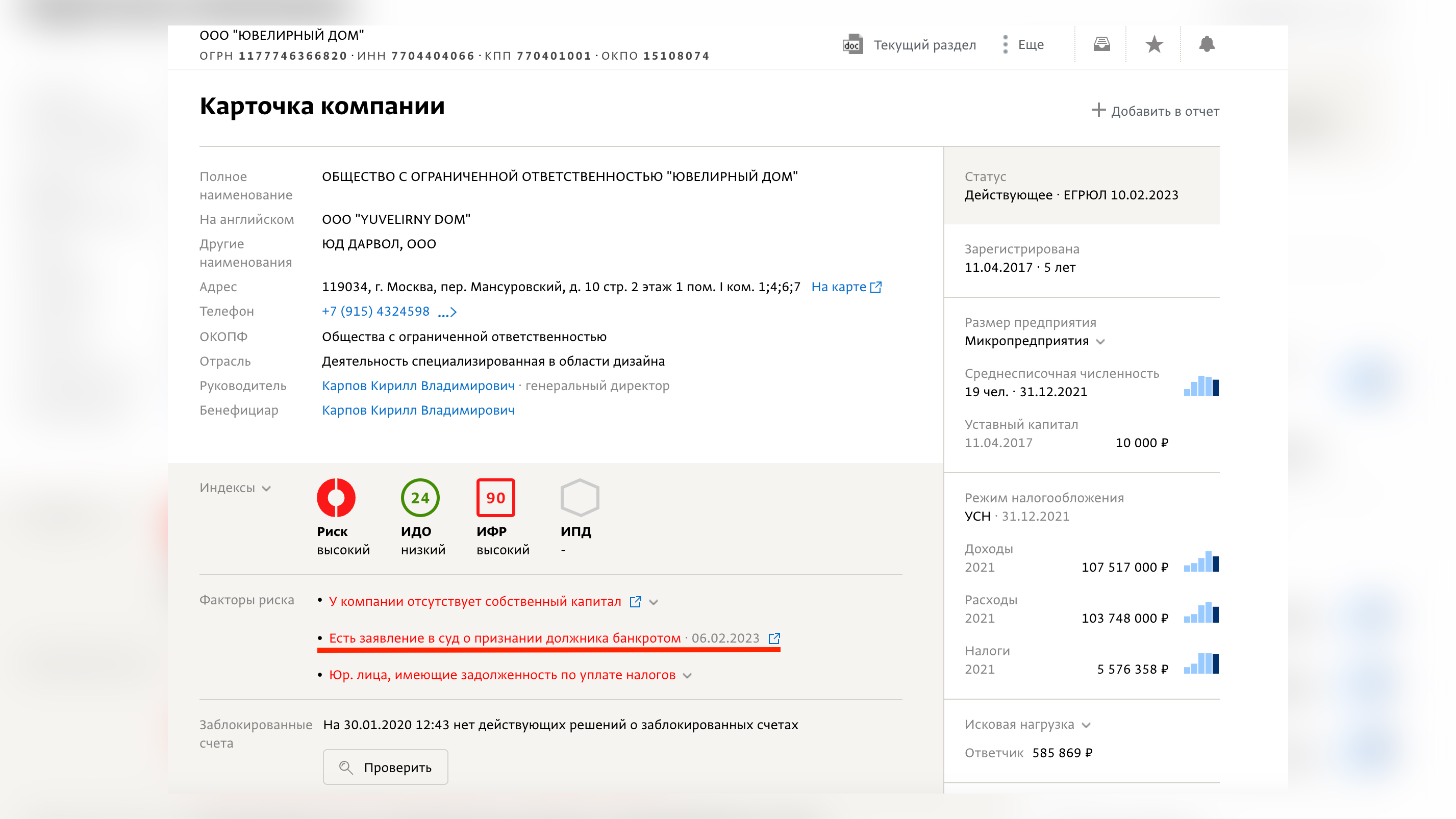Click the ИДО 24 green circle index
This screenshot has width=1456, height=819.
pos(420,498)
